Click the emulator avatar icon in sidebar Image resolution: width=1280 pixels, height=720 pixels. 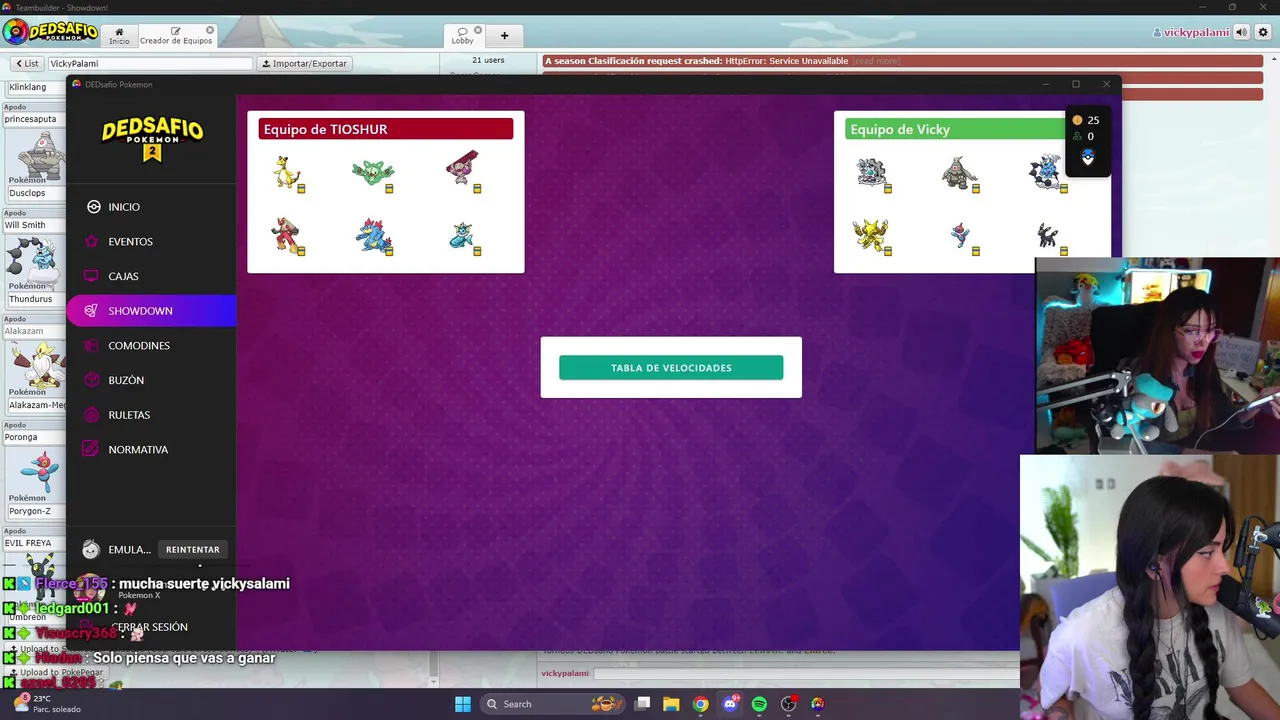[x=91, y=549]
